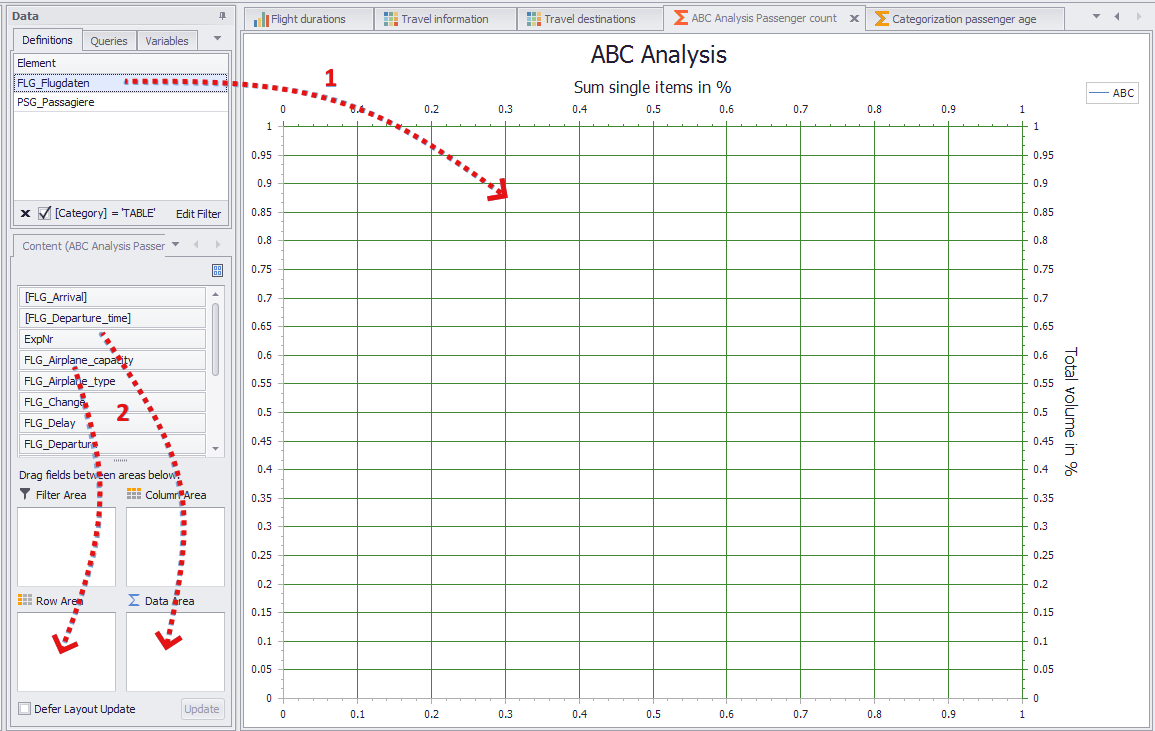Click inside the Filter Area drop box
Viewport: 1155px width, 731px height.
(66, 547)
